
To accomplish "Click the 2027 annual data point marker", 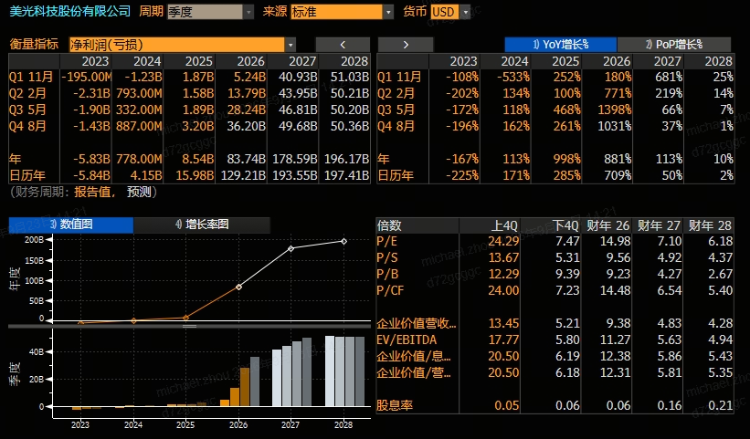I will (x=291, y=249).
